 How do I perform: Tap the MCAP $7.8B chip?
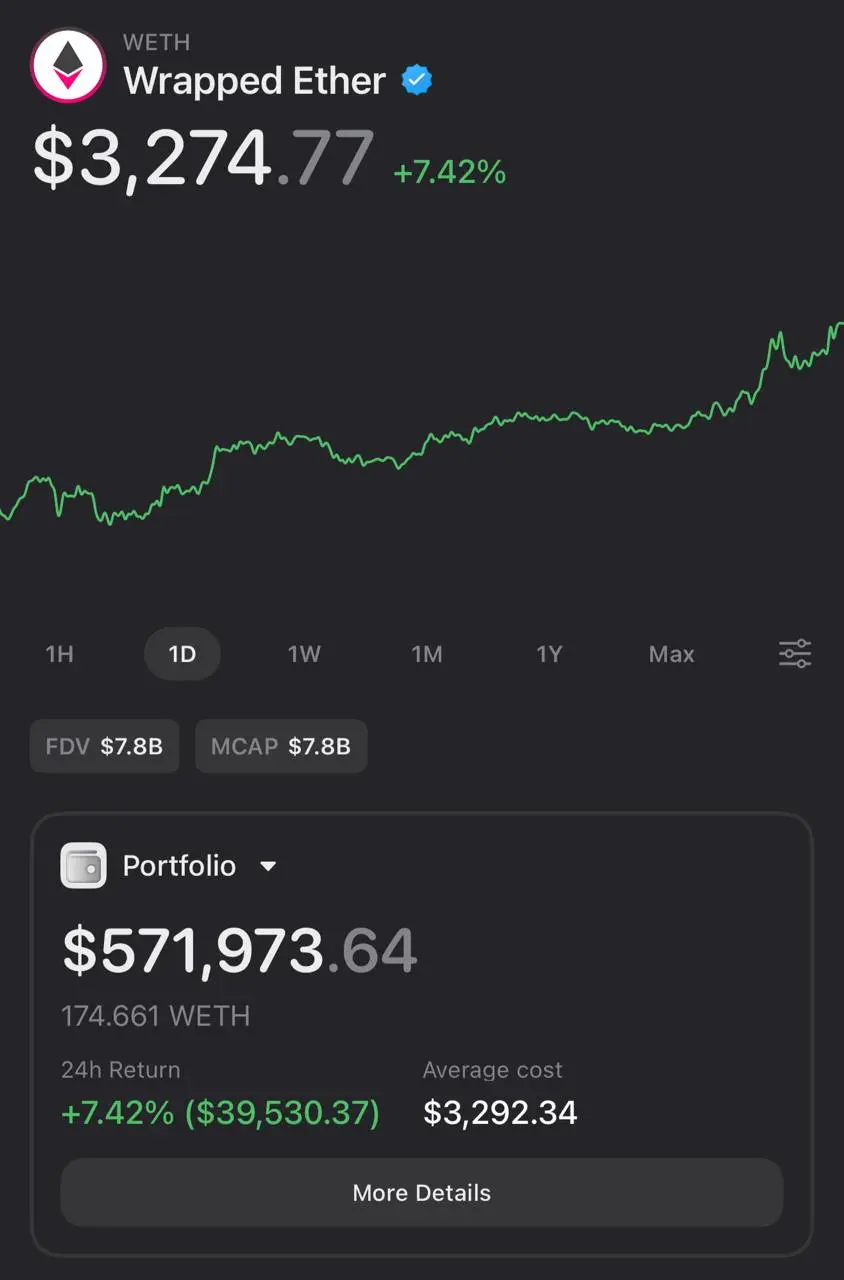point(281,746)
